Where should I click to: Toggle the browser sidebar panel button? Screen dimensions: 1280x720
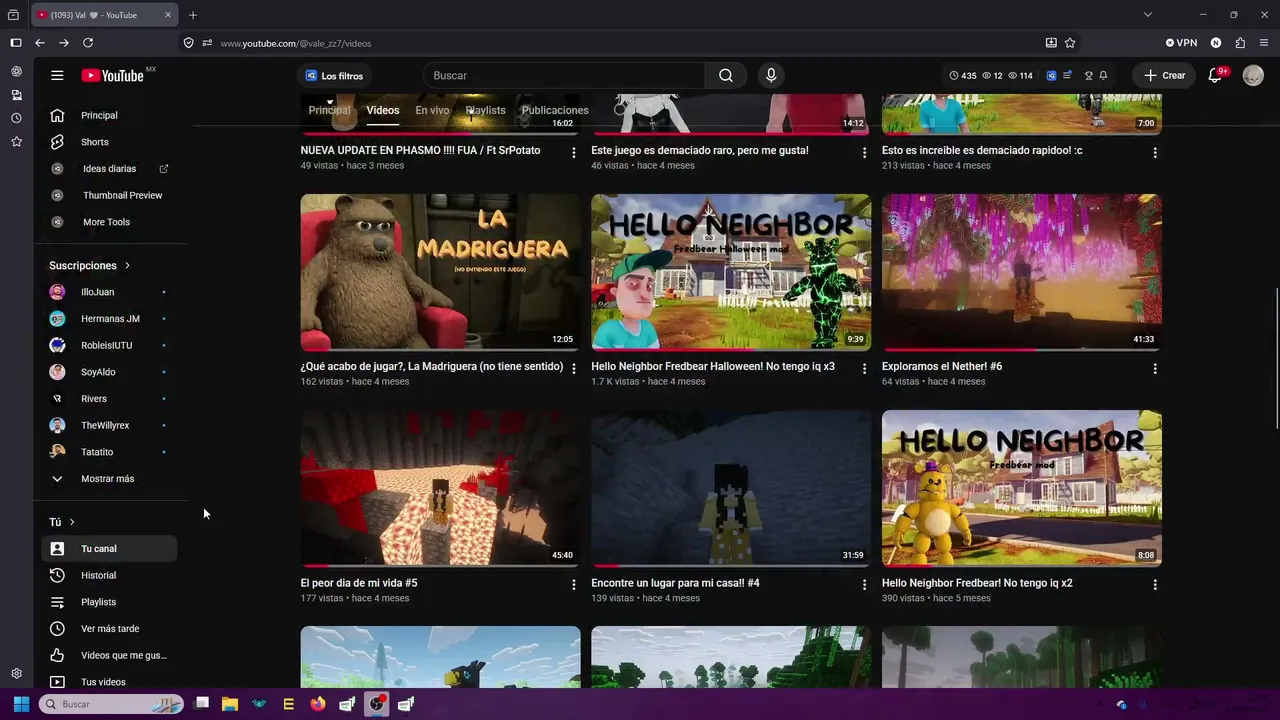[16, 43]
